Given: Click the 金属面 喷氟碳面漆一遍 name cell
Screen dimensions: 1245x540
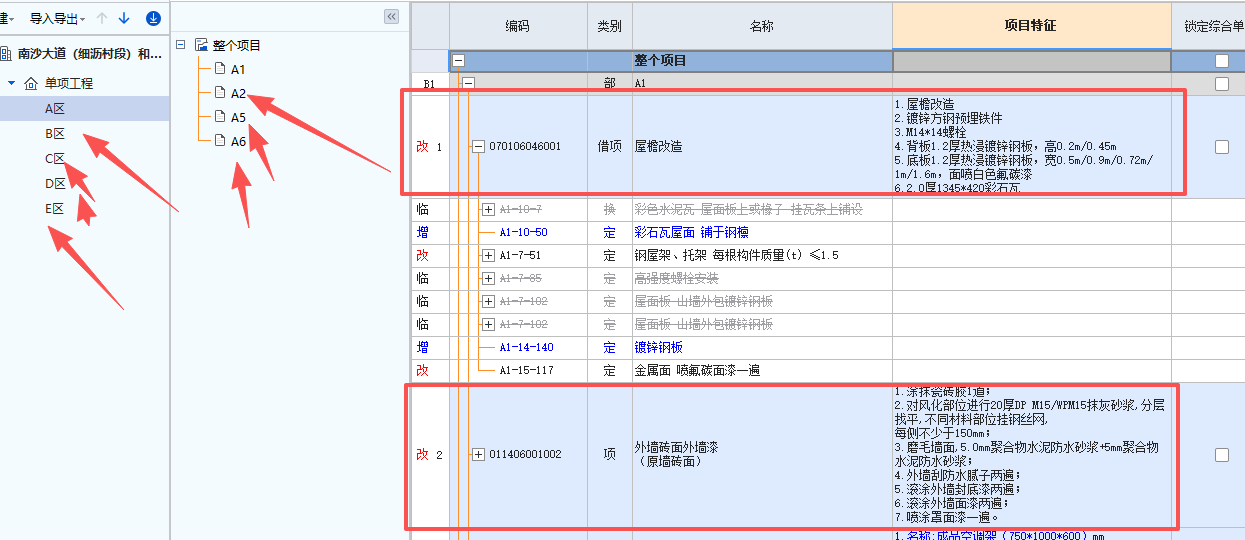Looking at the screenshot, I should [x=762, y=370].
